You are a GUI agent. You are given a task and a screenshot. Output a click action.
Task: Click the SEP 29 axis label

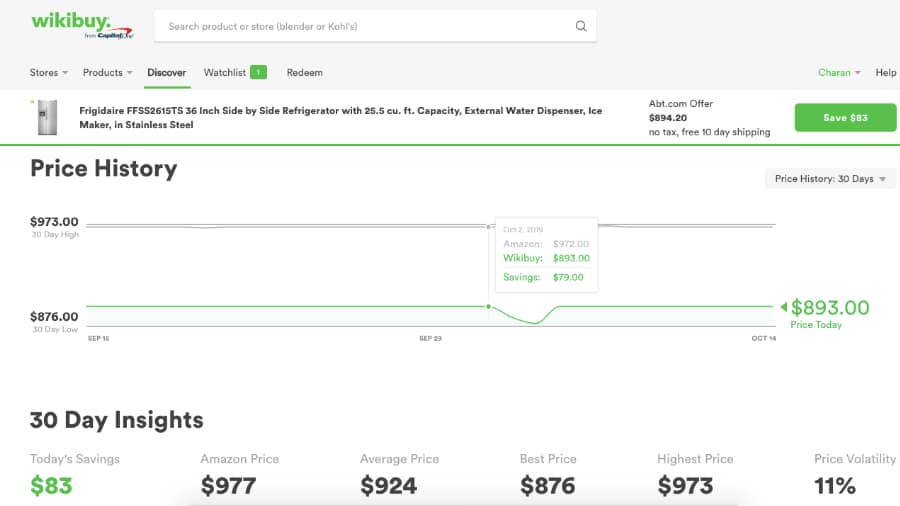click(430, 338)
